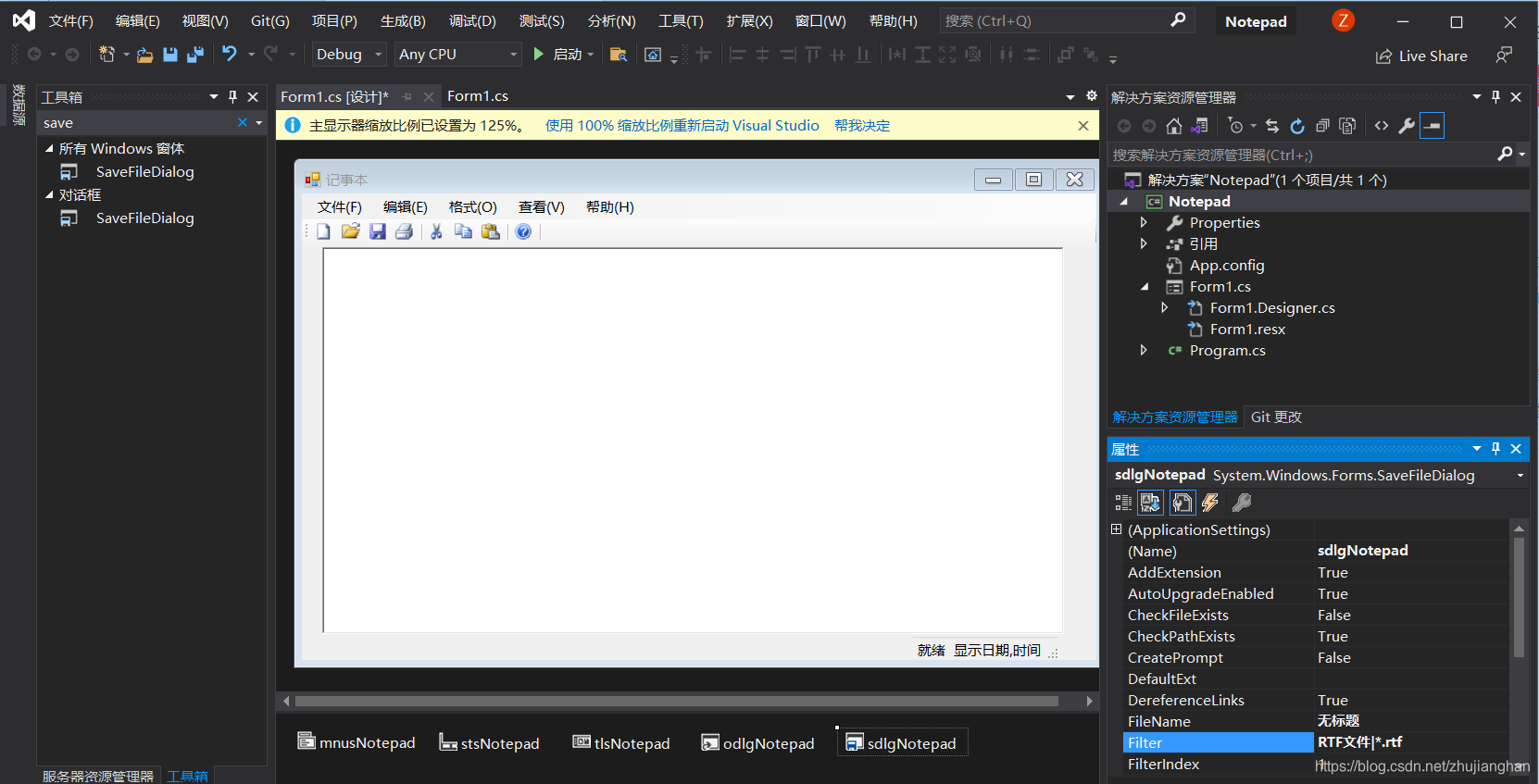Open the Debug configuration dropdown
Screen dimensions: 1539x784
(x=349, y=55)
